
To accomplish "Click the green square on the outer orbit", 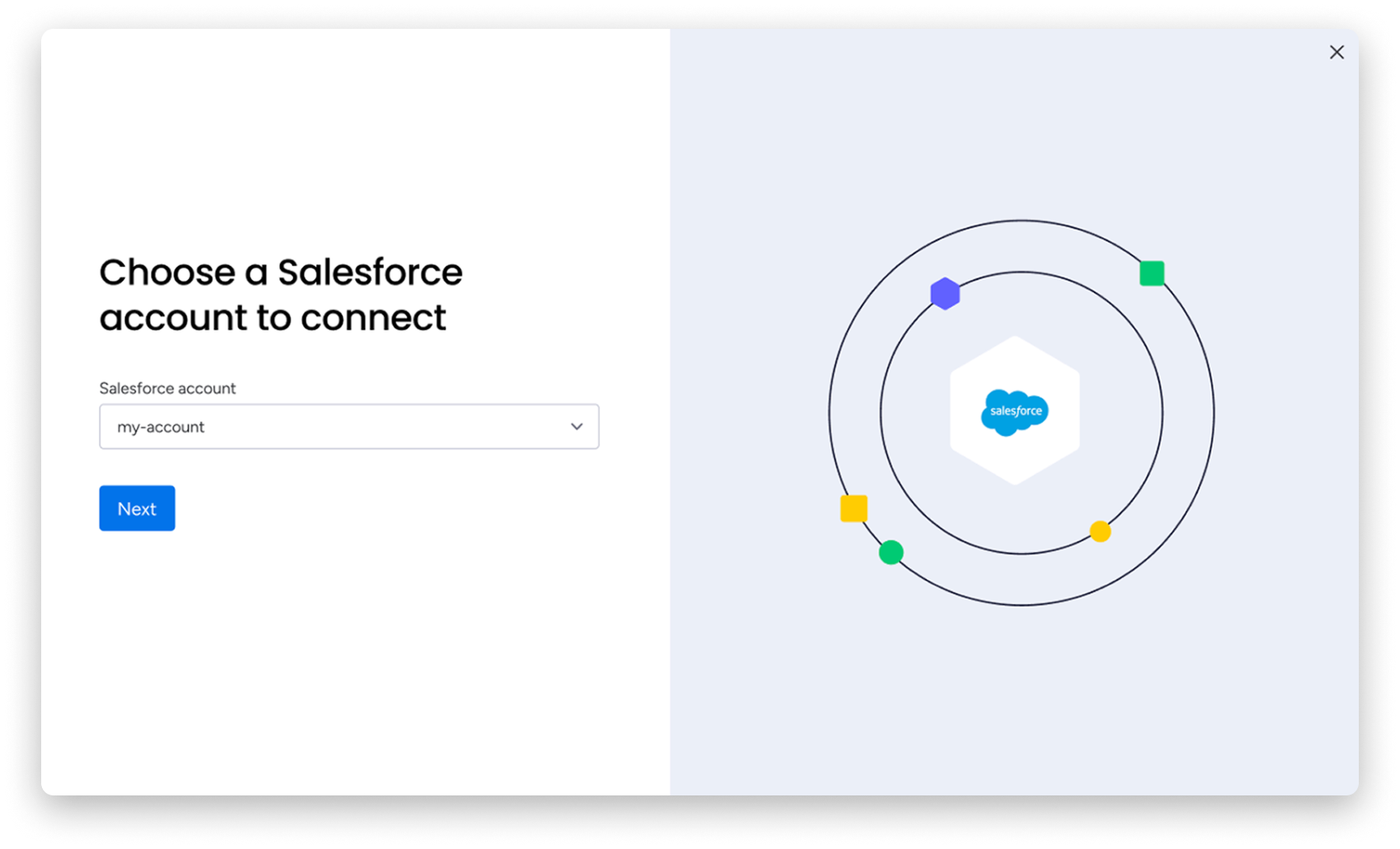I will click(x=1151, y=273).
